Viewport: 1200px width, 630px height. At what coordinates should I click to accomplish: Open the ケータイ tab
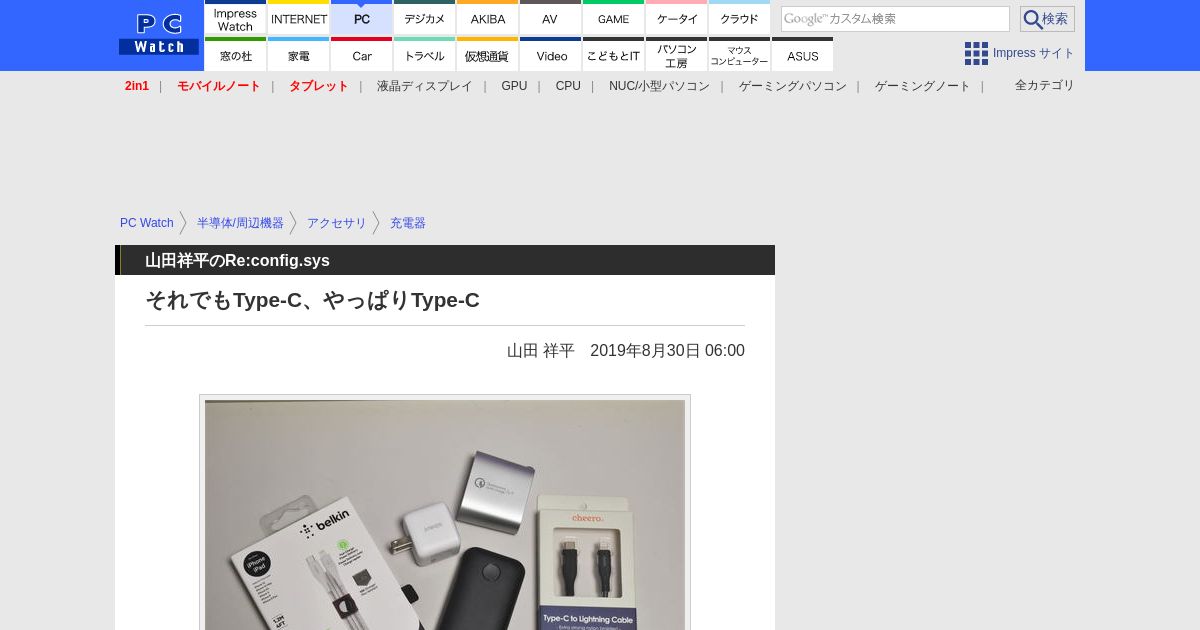(676, 18)
